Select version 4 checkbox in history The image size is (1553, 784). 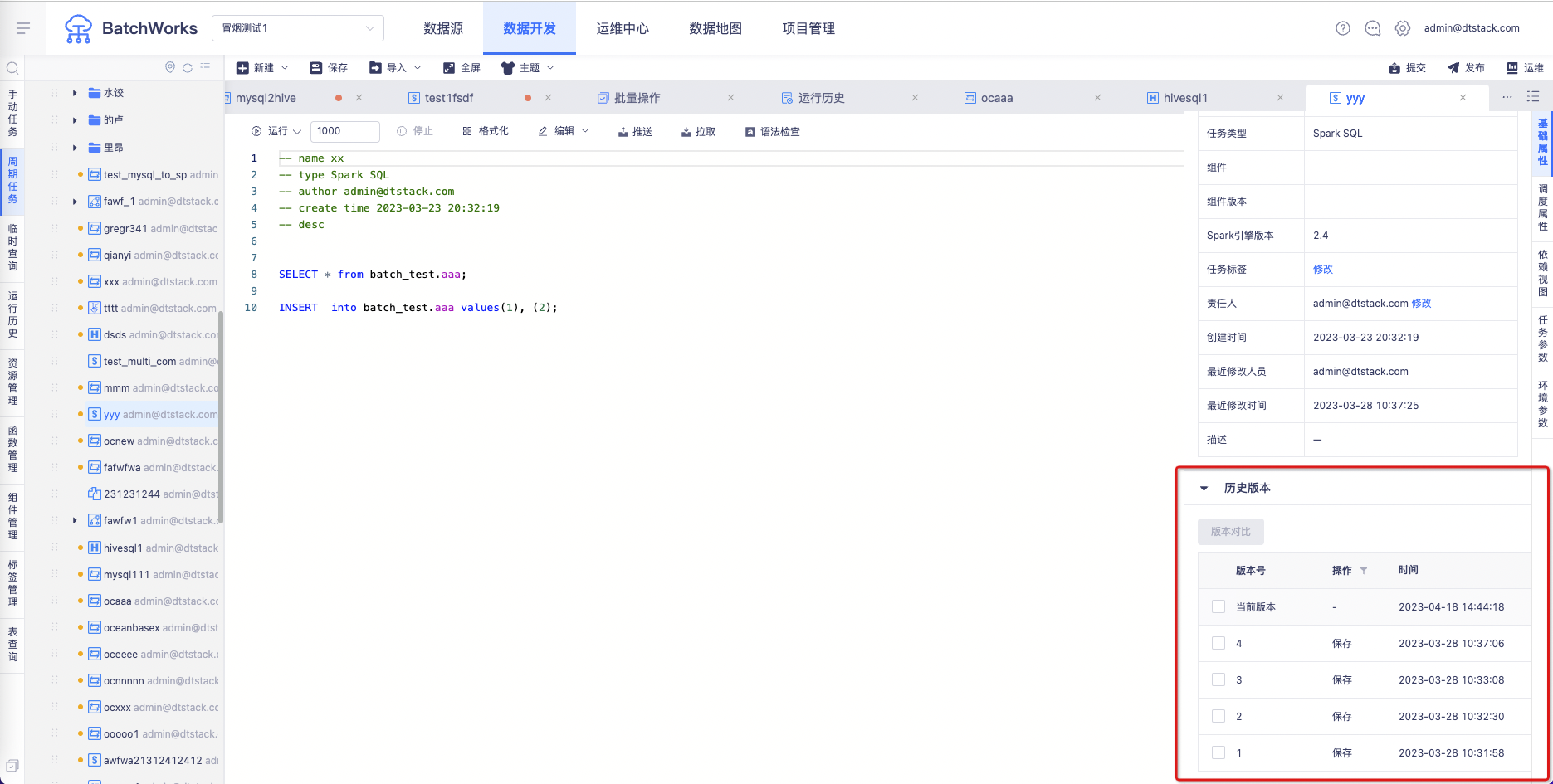(1218, 643)
